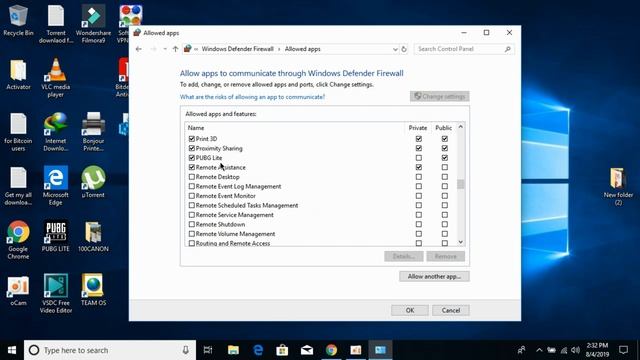Click Change settings button
This screenshot has height=360, width=640.
click(x=440, y=96)
